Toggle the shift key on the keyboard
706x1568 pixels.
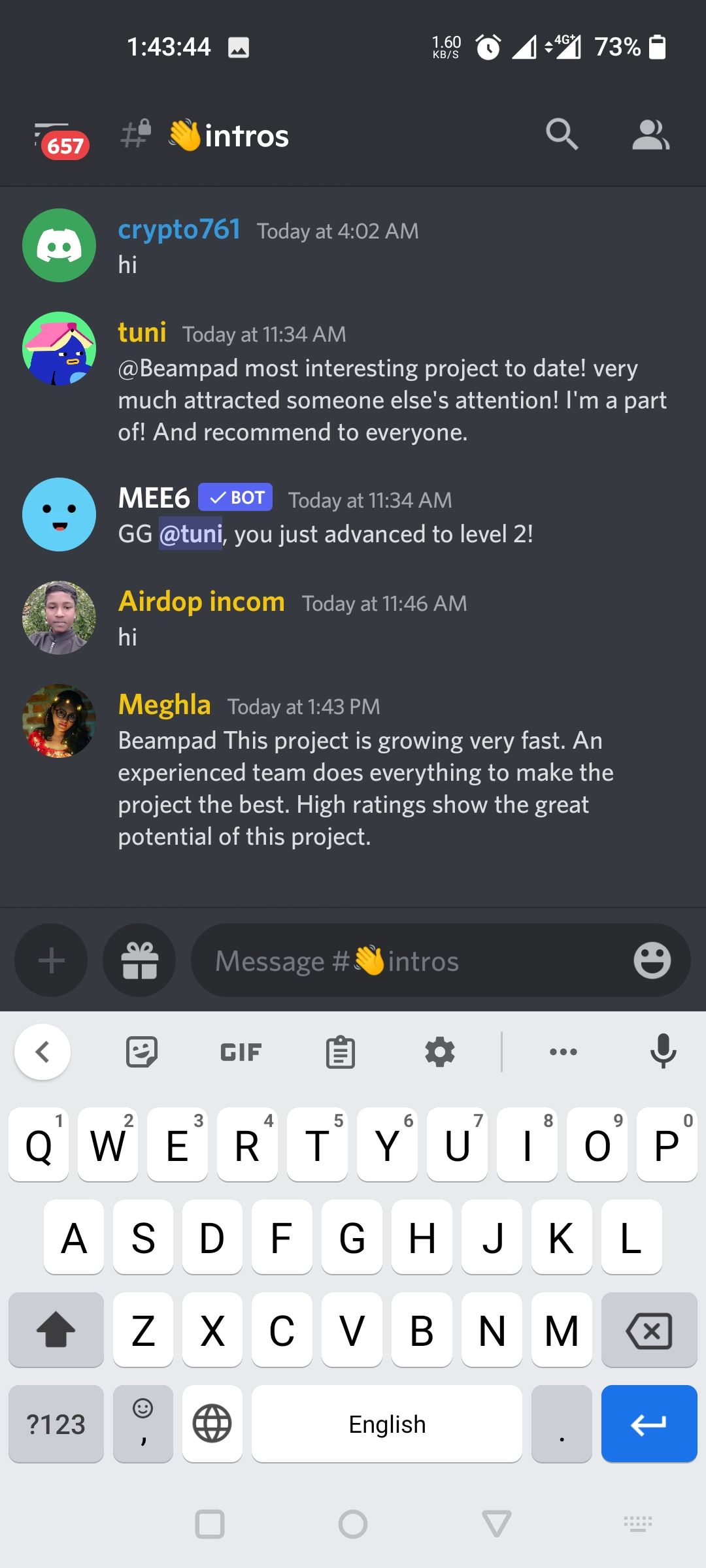[x=56, y=1330]
